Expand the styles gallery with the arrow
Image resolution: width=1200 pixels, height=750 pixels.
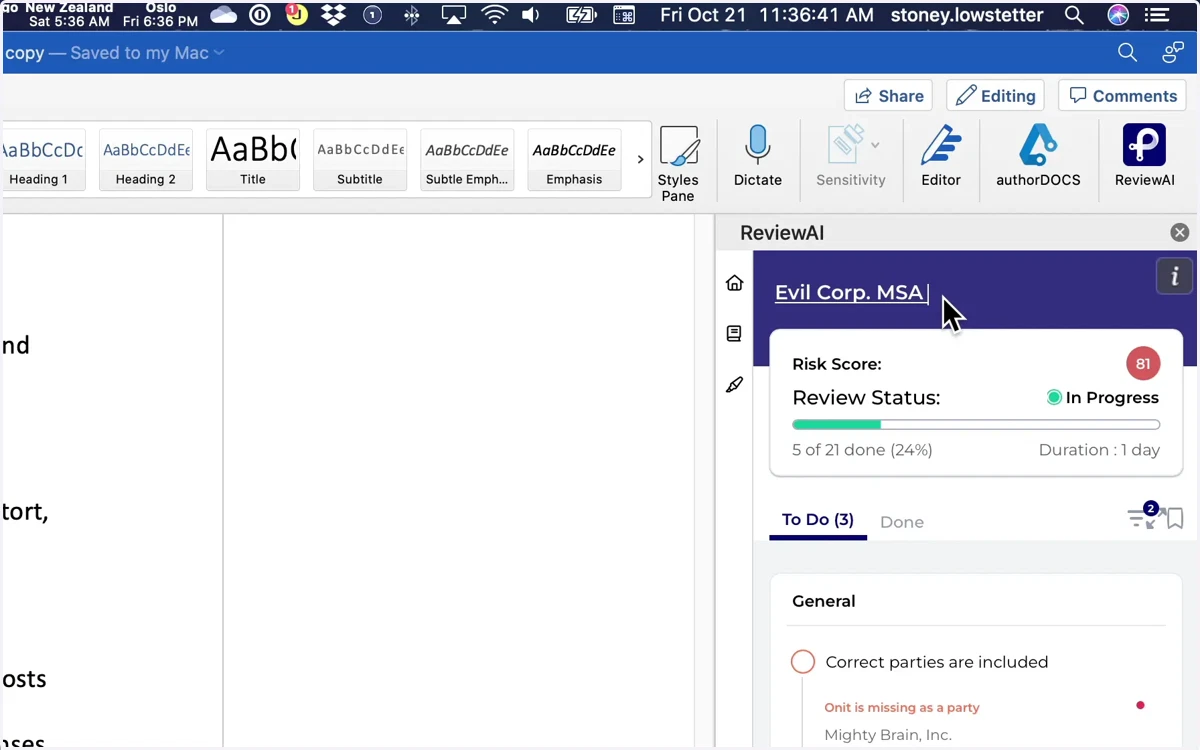(640, 159)
